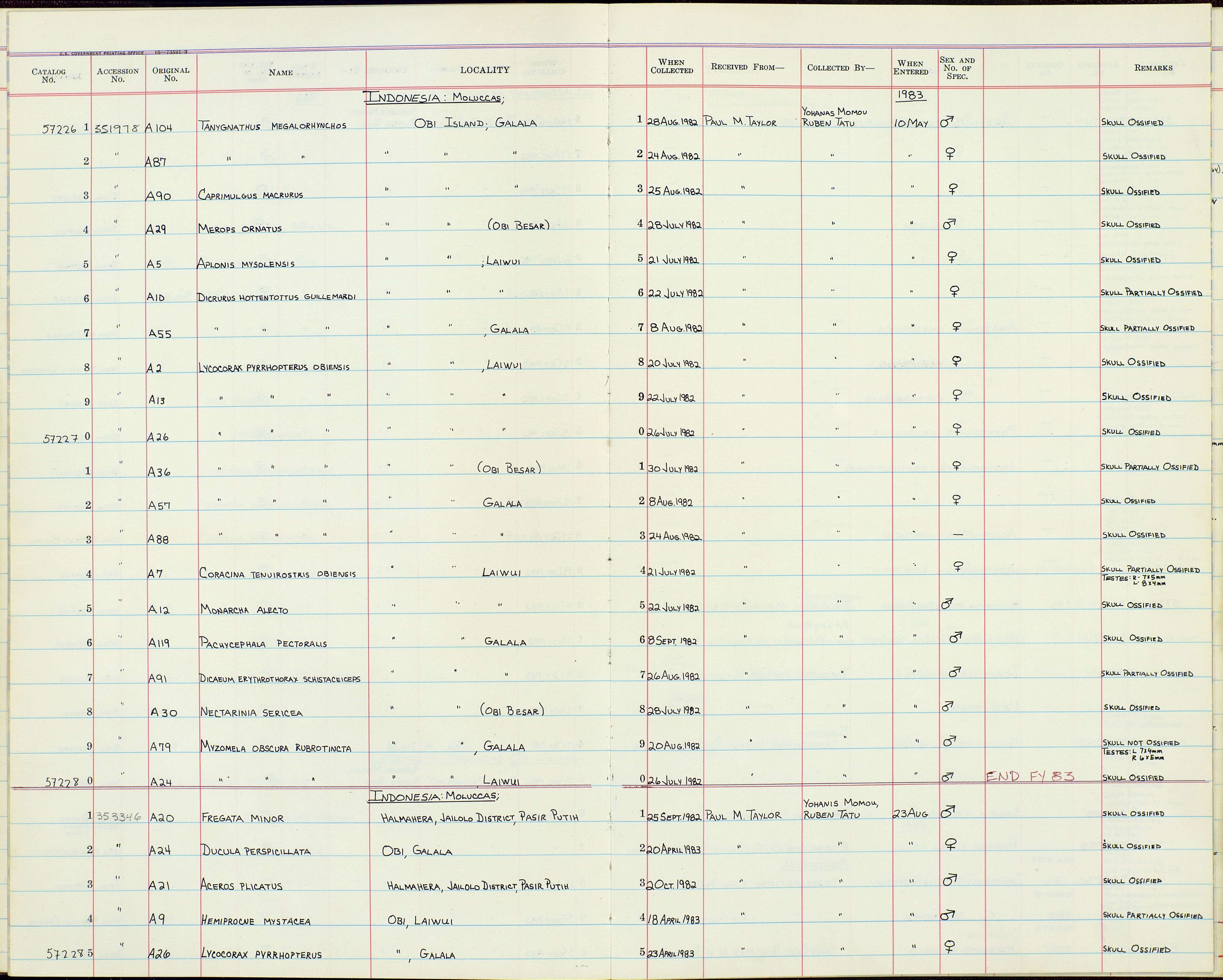1223x980 pixels.
Task: Select the name Hemiprocne mystacea
Action: tap(256, 921)
